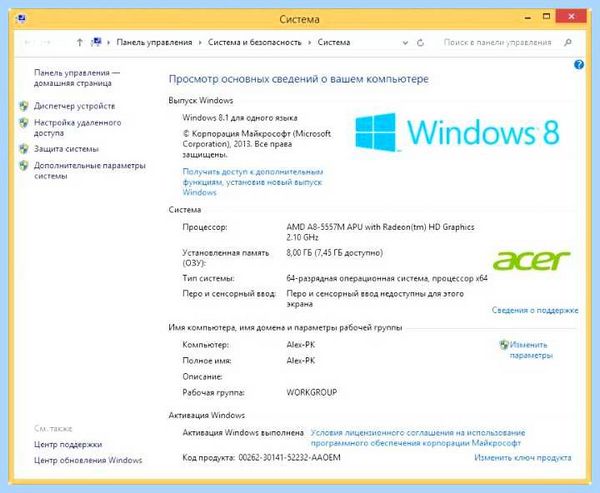Click shield icon next to Изменить параметры
Screen dimensions: 600x493
pos(504,345)
